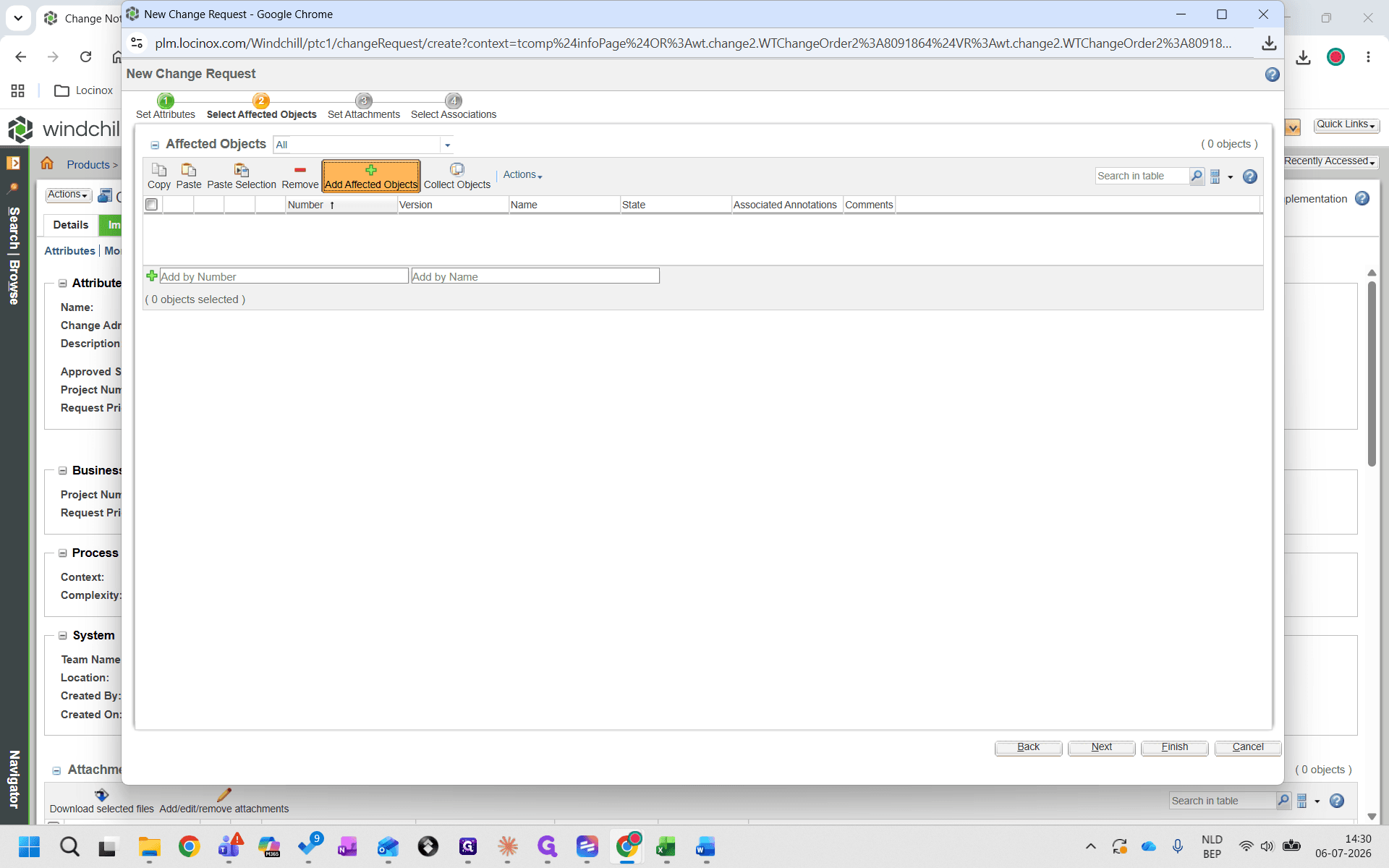Open Recently Accessed dropdown in background
1389x868 pixels.
[x=1330, y=161]
